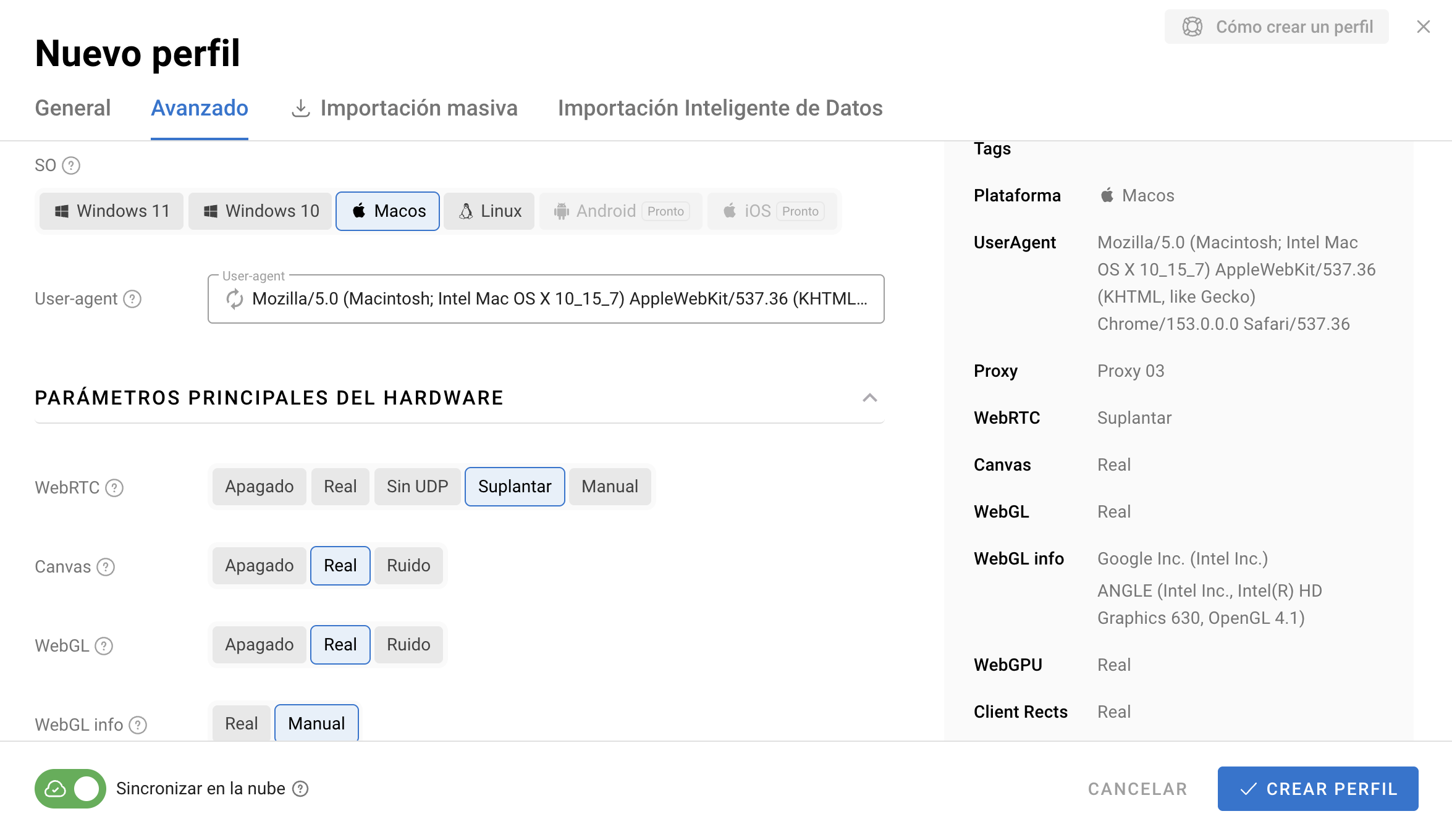Open the Importación masiva tab
Screen dimensions: 1452x840
404,108
